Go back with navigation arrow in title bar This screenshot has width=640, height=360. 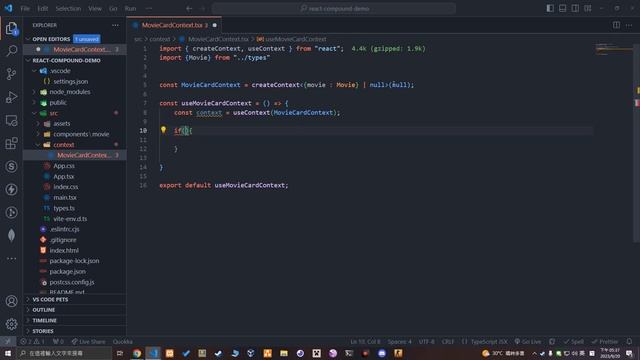tap(189, 8)
